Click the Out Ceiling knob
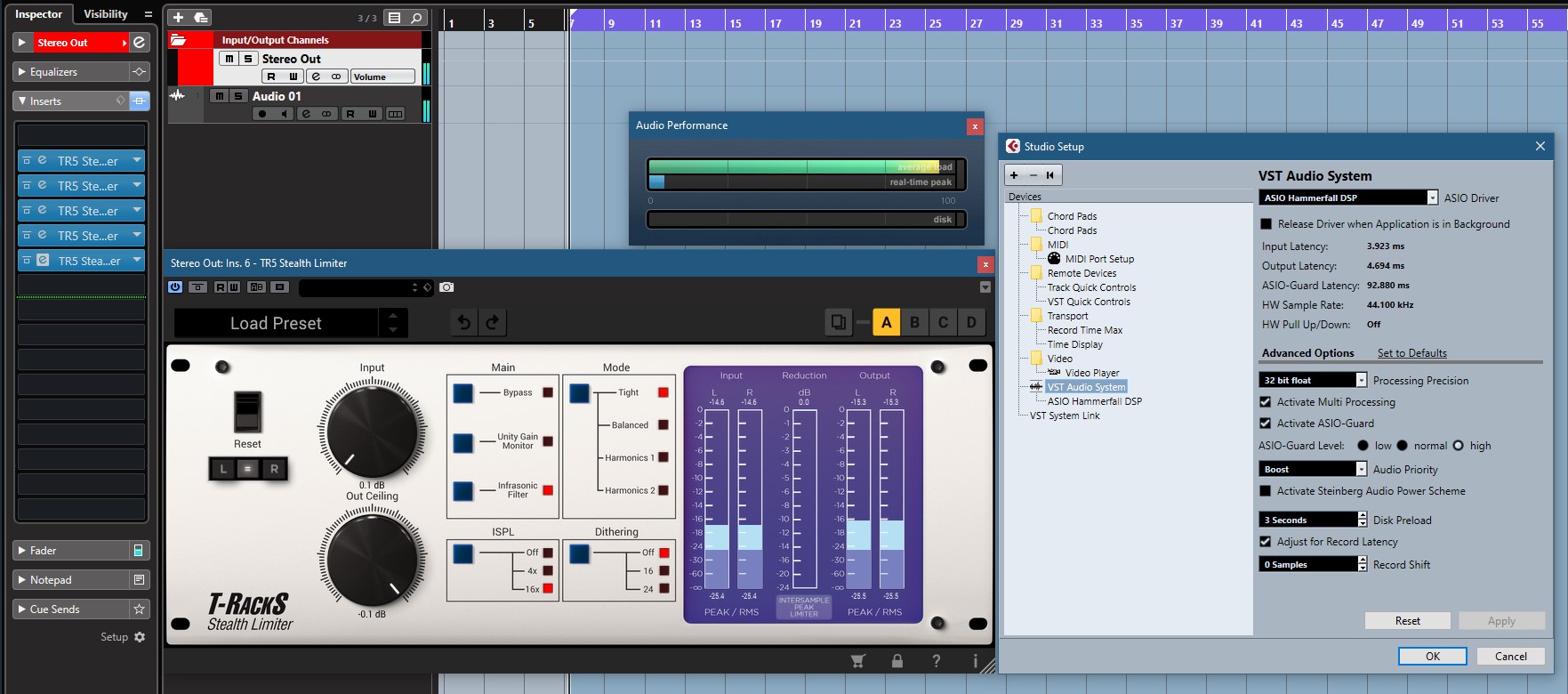Image resolution: width=1568 pixels, height=694 pixels. 372,560
